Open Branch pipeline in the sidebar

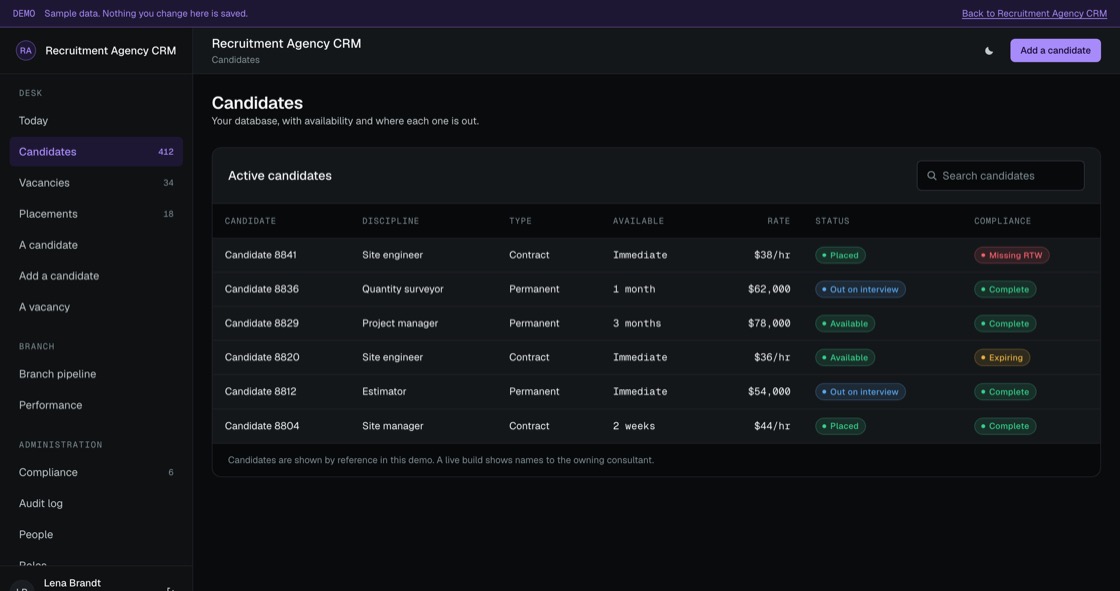tap(96, 374)
